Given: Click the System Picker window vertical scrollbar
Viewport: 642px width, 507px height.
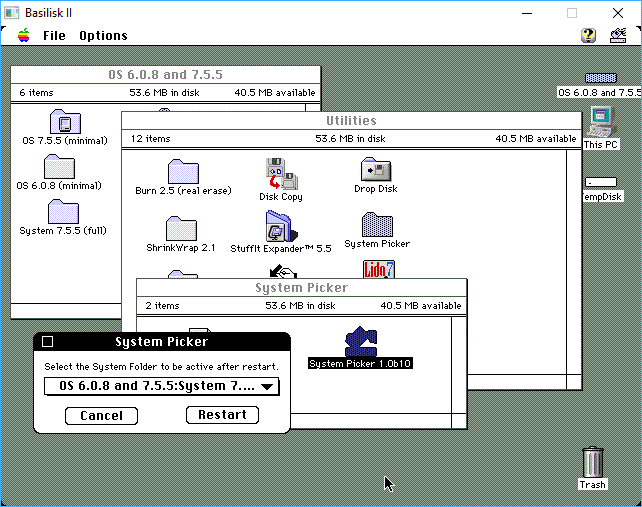Looking at the screenshot, I should pyautogui.click(x=459, y=364).
